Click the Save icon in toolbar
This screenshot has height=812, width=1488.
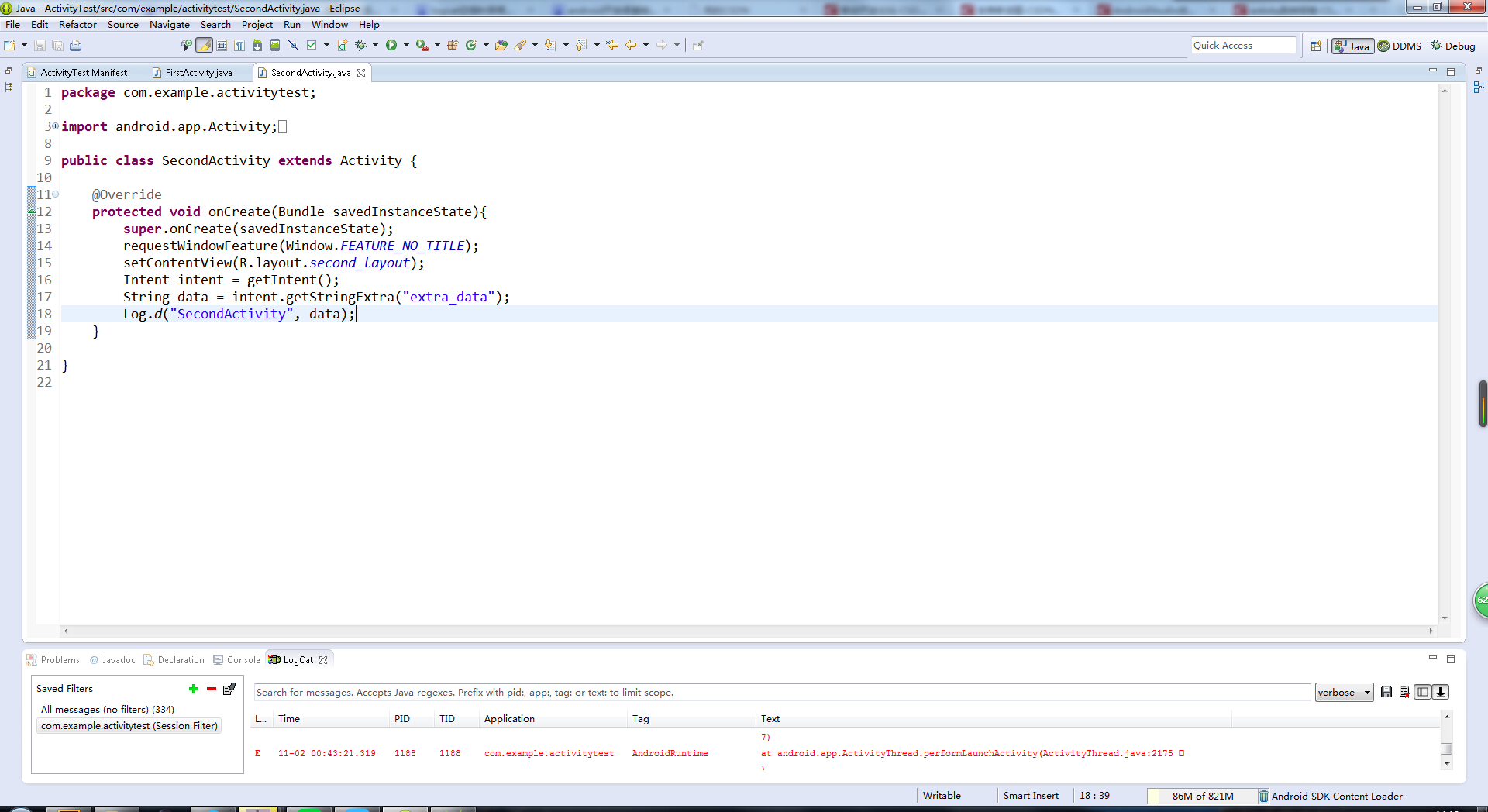point(40,46)
